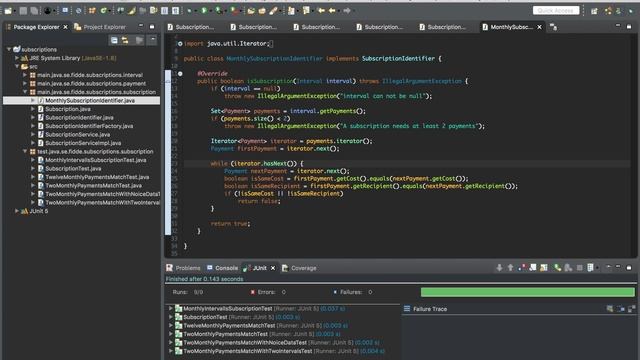Go to last edit location arrow
The image size is (640, 360).
(322, 11)
